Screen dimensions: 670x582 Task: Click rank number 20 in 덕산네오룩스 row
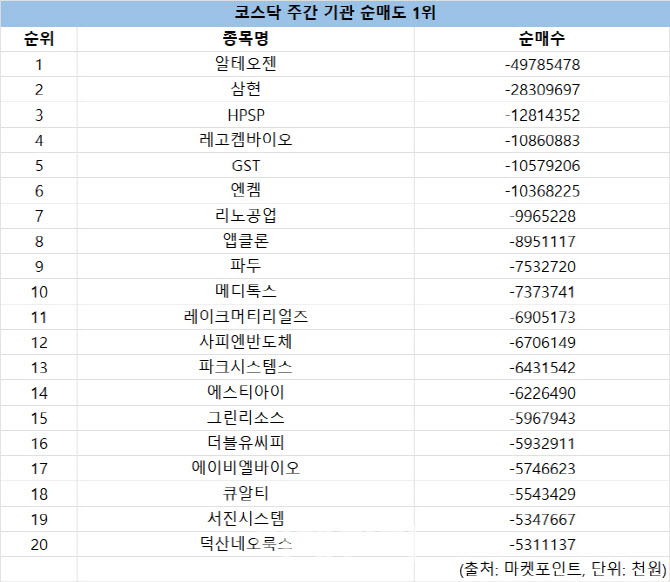tap(39, 545)
